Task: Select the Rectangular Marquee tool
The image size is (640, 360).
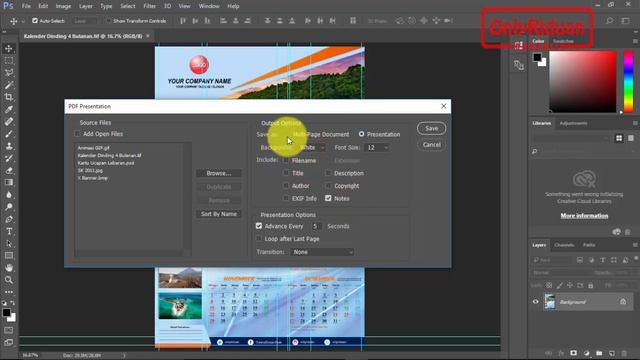Action: point(9,61)
